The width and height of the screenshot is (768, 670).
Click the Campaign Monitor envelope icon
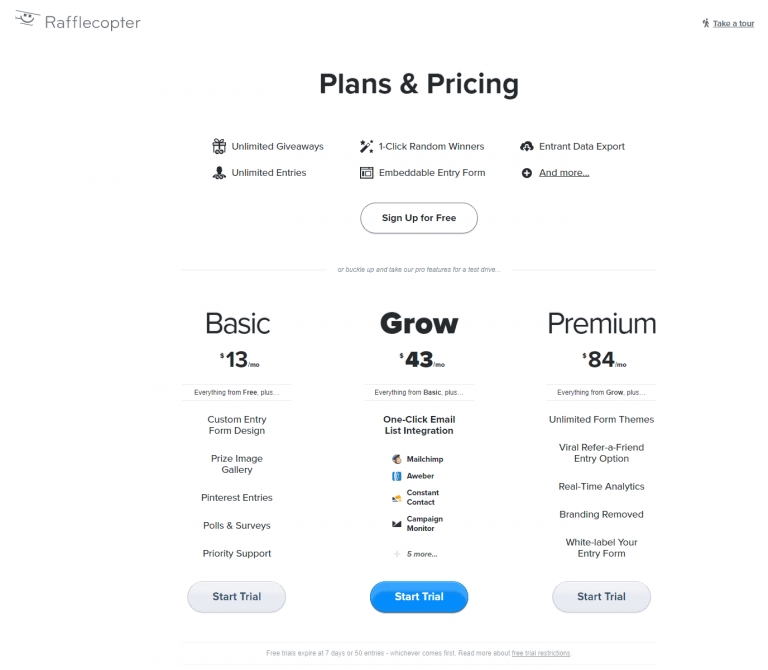(397, 524)
